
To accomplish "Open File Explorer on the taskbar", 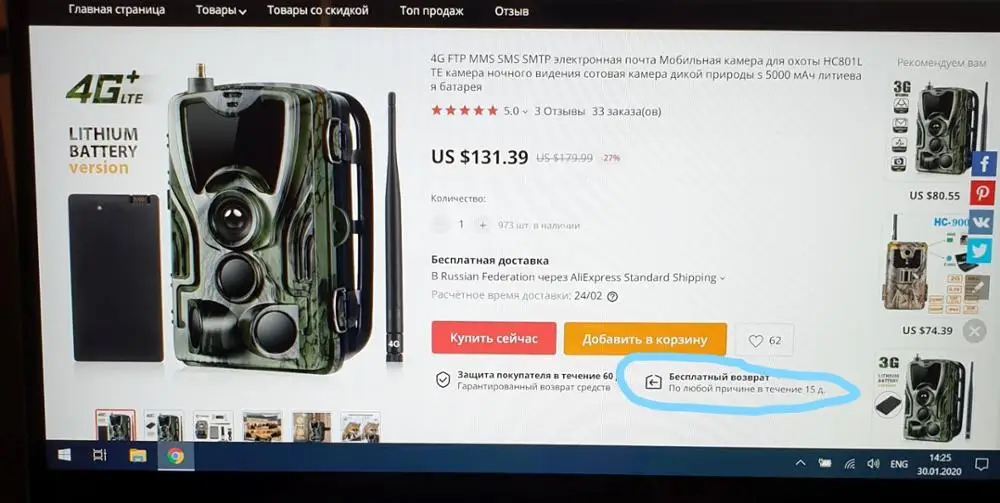I will 138,455.
